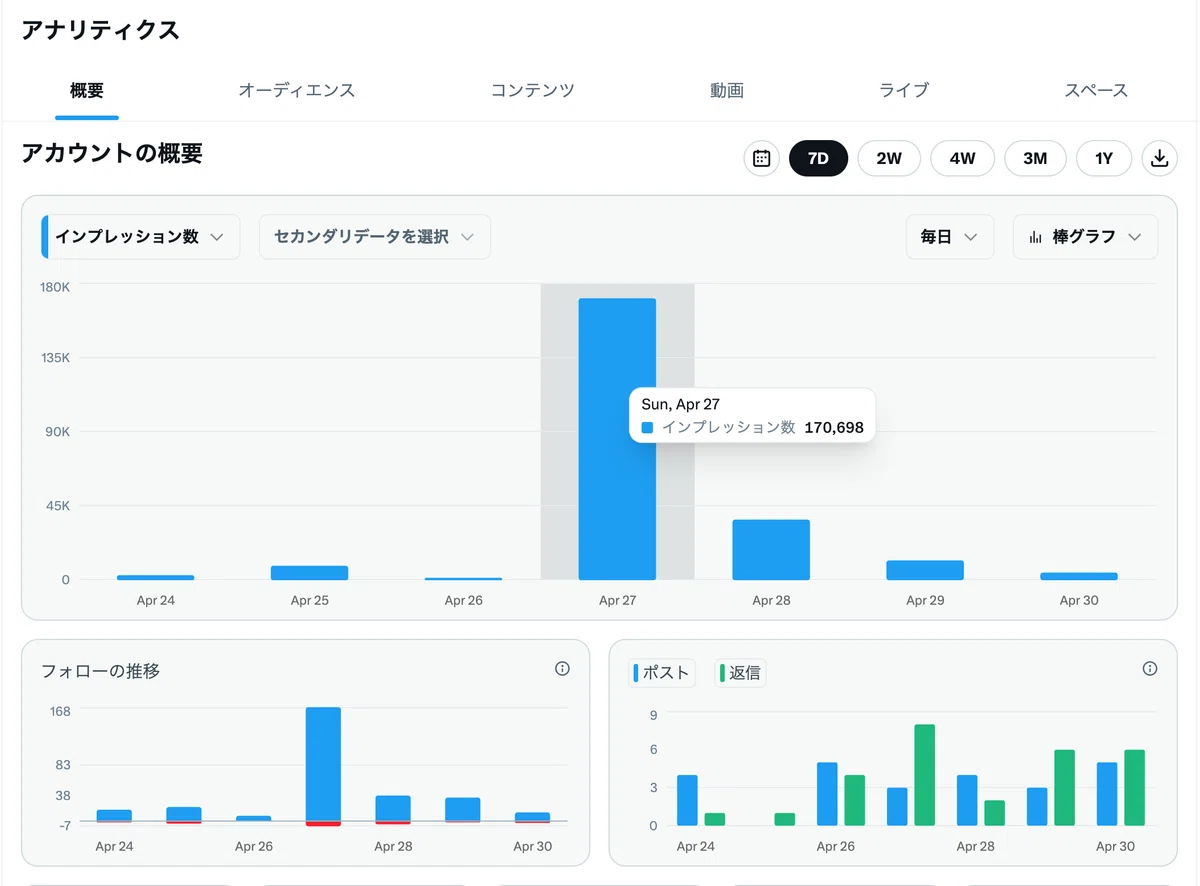Click the -7 label in follower chart
Viewport: 1200px width, 886px height.
(64, 825)
